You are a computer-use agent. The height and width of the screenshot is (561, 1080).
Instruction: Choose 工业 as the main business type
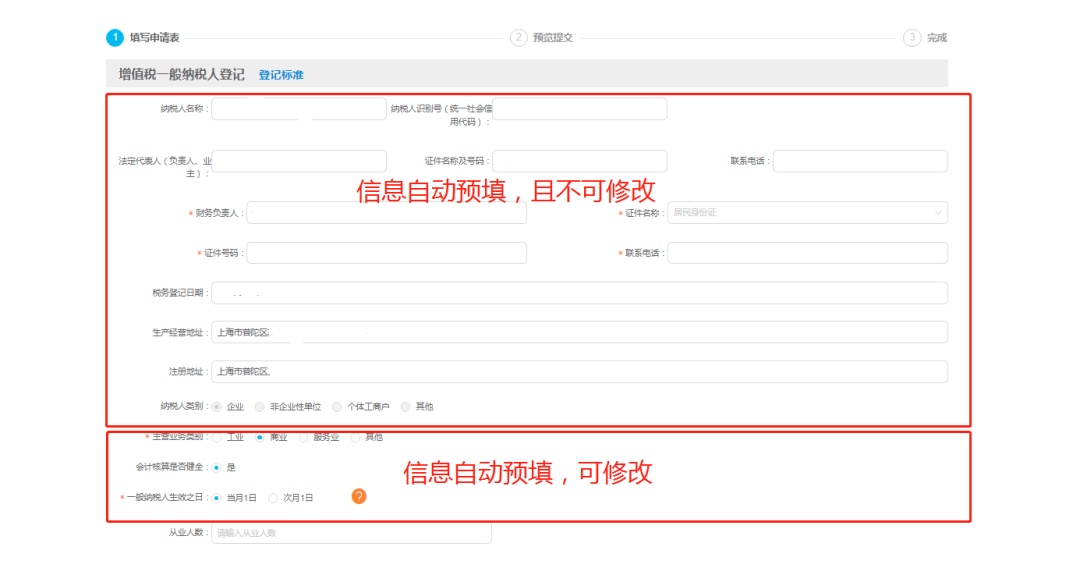coord(217,437)
